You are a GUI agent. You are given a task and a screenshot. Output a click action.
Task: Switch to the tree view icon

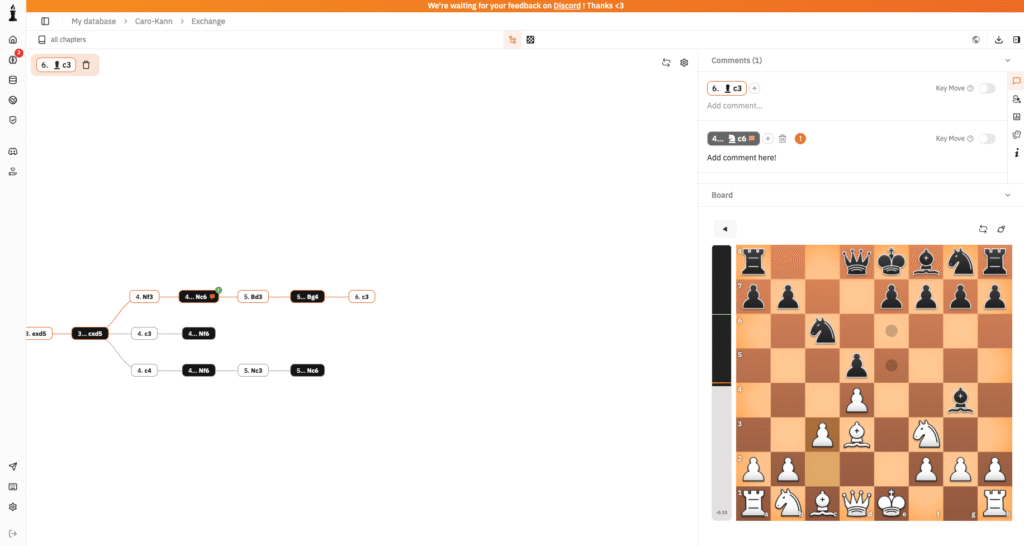513,40
